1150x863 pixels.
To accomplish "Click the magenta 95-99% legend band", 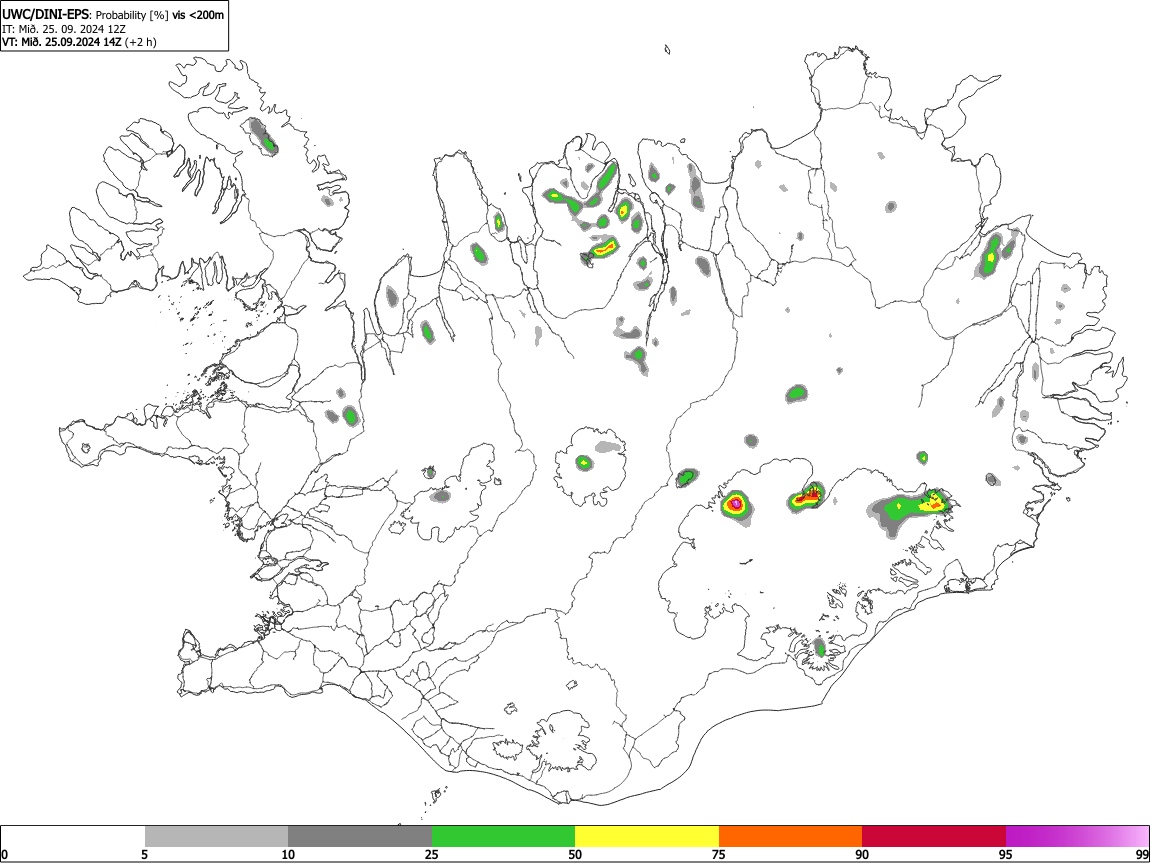I will tap(1077, 836).
